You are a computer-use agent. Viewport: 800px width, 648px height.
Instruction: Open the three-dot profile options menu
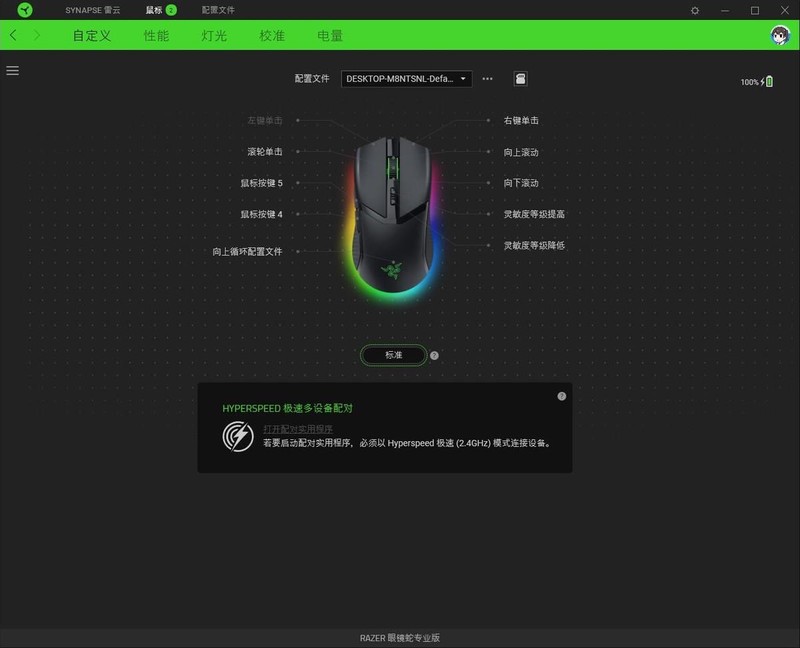click(x=486, y=78)
